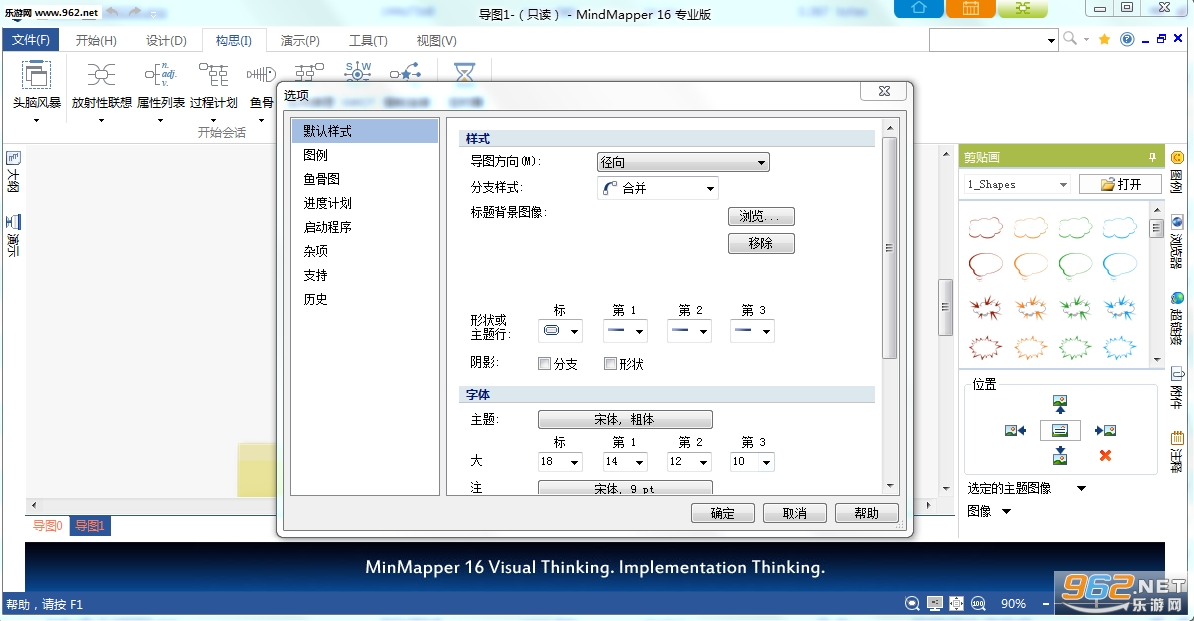The image size is (1194, 621).
Task: Click the presentation monitor status bar icon
Action: click(934, 603)
